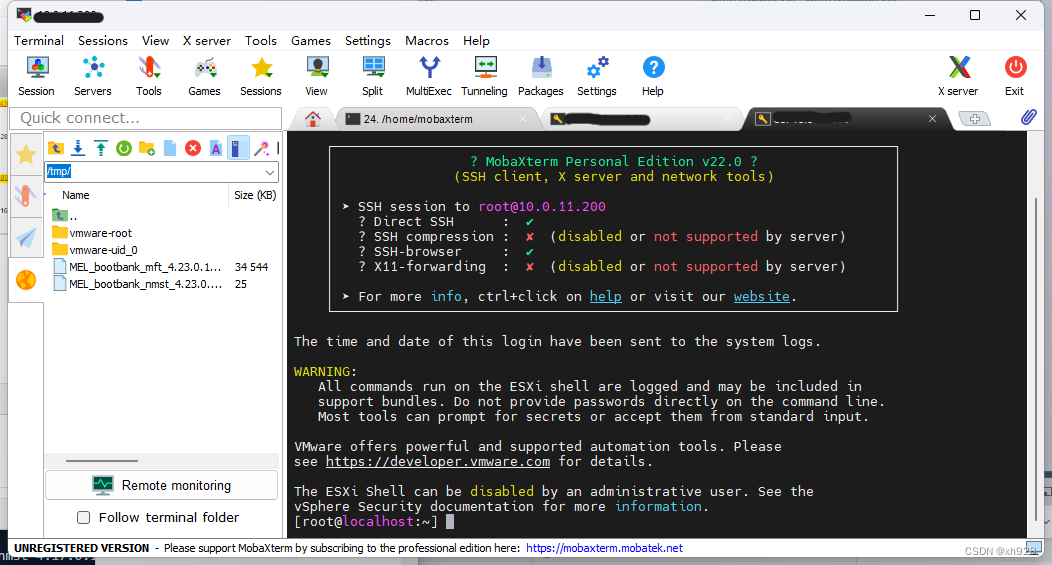This screenshot has width=1052, height=565.
Task: Click the Quick connect input field
Action: click(146, 118)
